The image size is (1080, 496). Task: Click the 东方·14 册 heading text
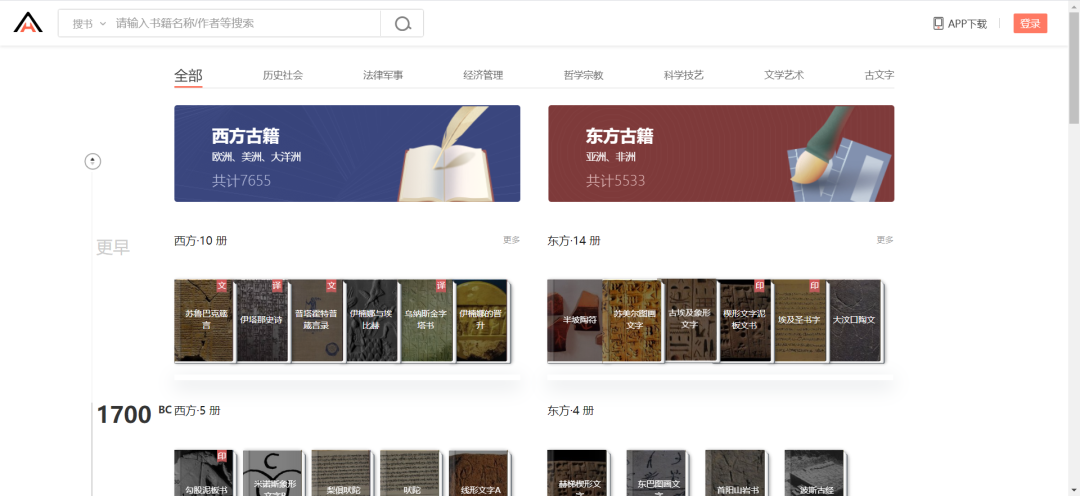click(x=574, y=240)
